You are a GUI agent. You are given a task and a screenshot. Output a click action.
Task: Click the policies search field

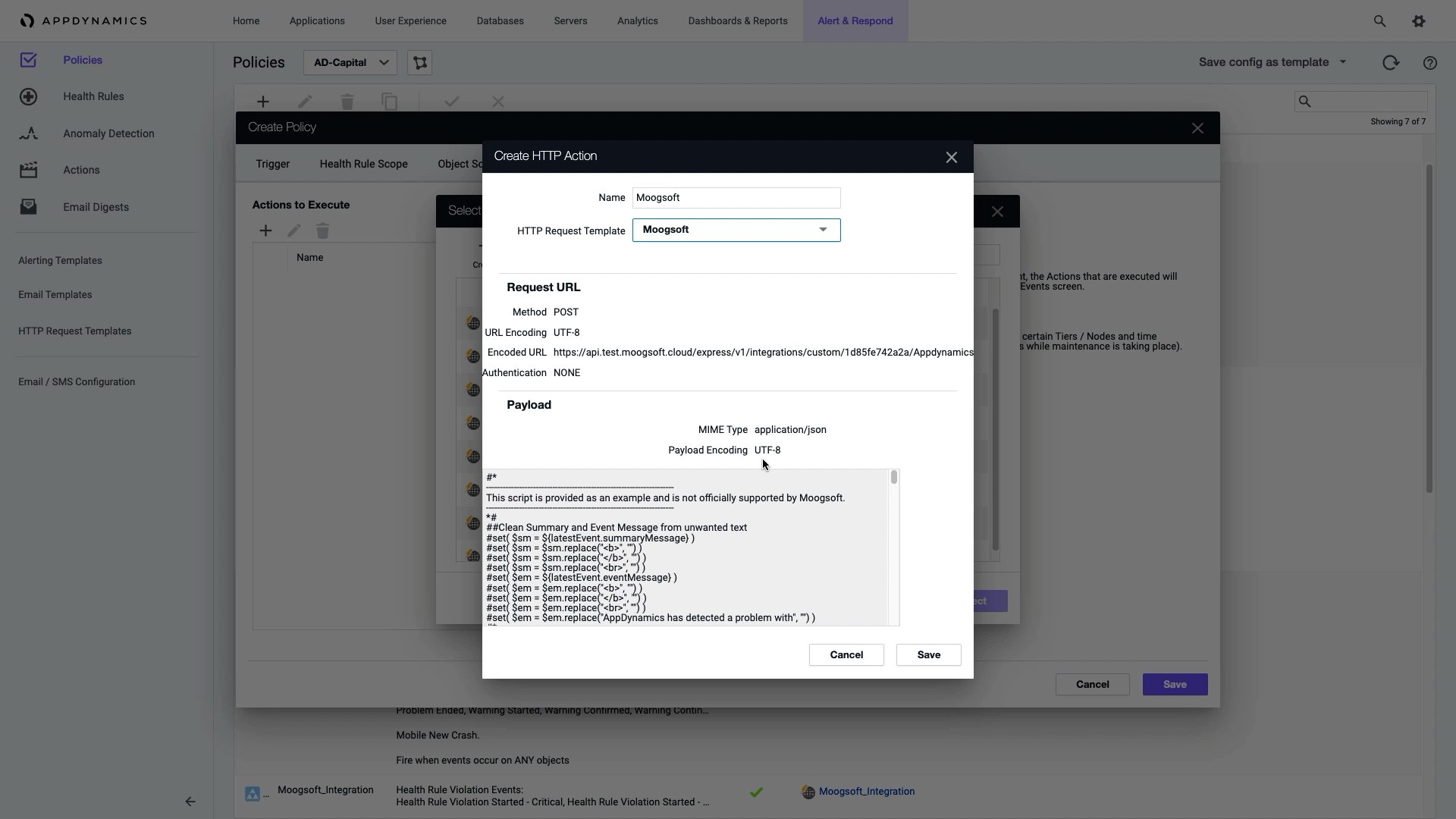click(x=1360, y=102)
